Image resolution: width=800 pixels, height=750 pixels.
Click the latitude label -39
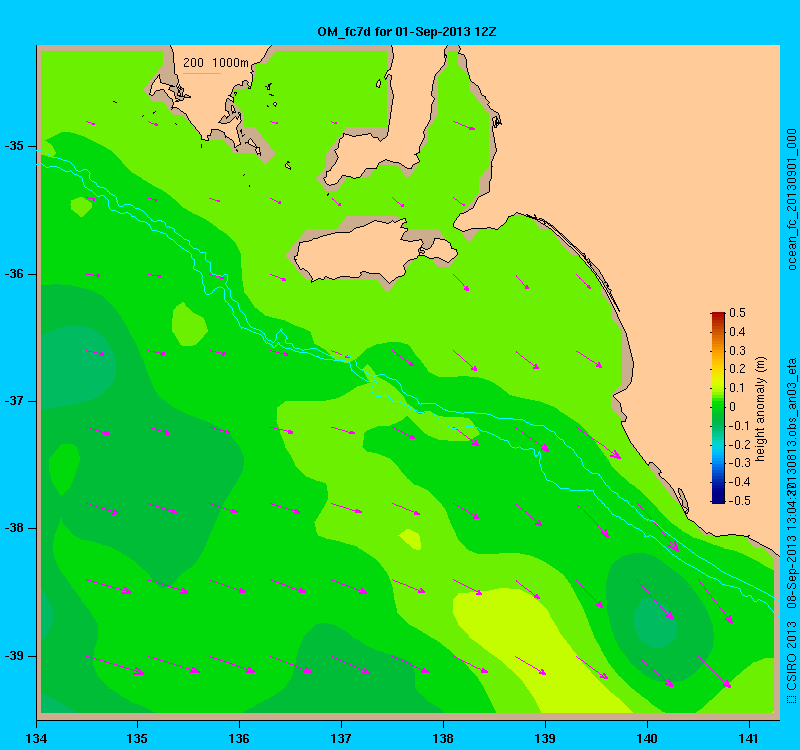pyautogui.click(x=14, y=656)
